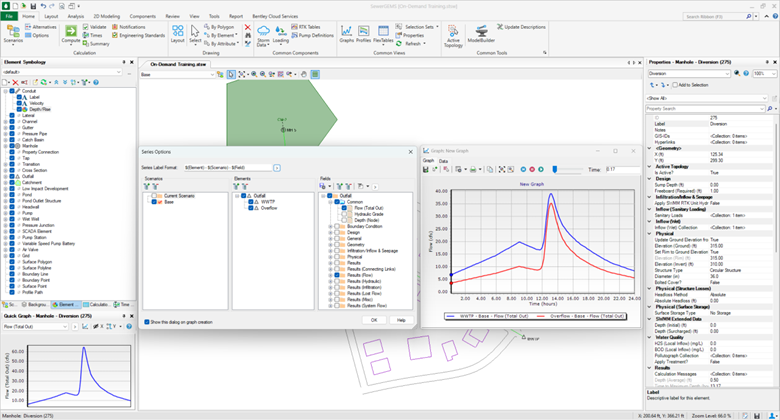Click the Copy icon in Graph window toolbar
Image resolution: width=780 pixels, height=420 pixels.
point(489,169)
